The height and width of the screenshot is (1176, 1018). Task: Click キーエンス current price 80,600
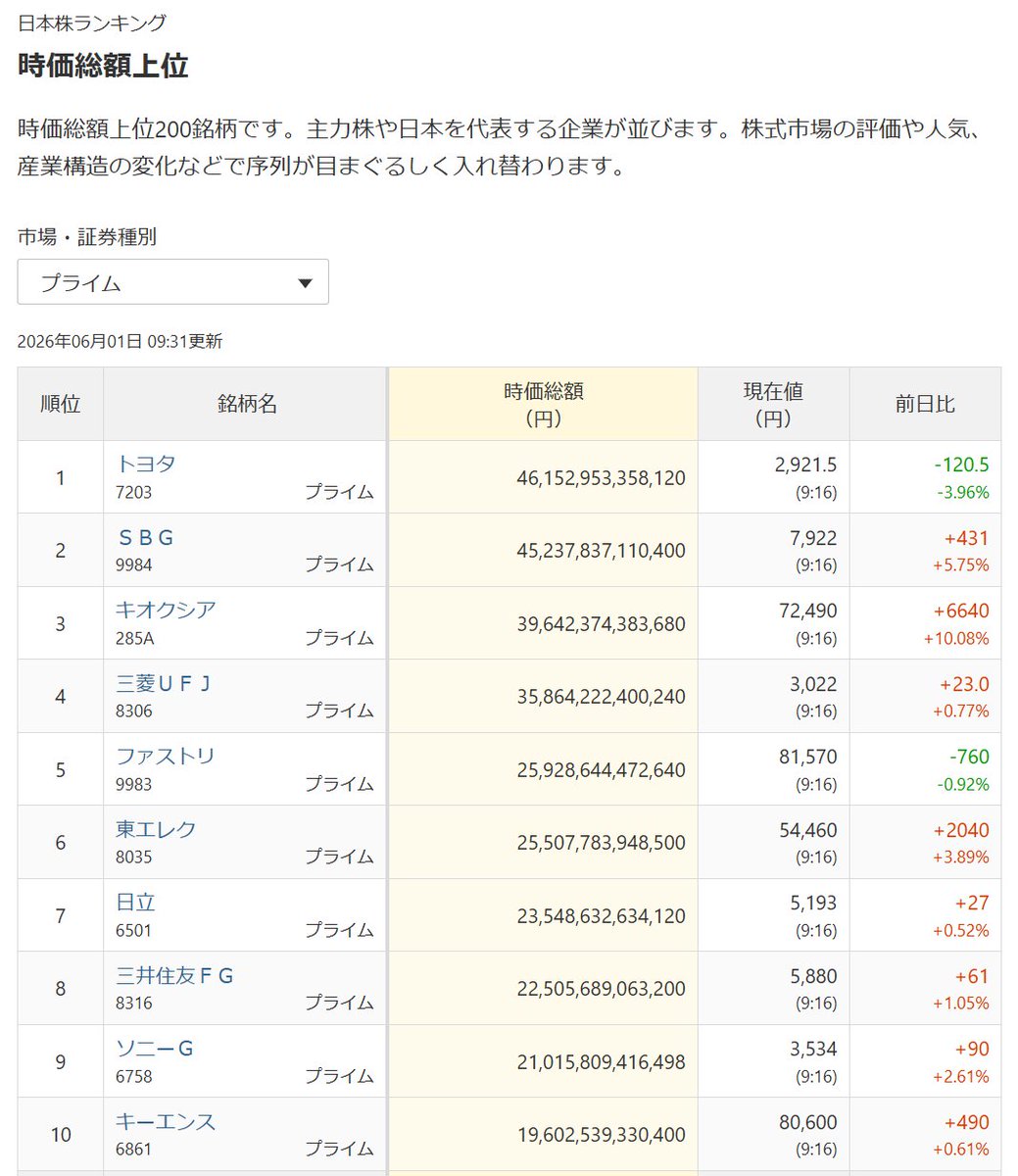coord(808,1122)
